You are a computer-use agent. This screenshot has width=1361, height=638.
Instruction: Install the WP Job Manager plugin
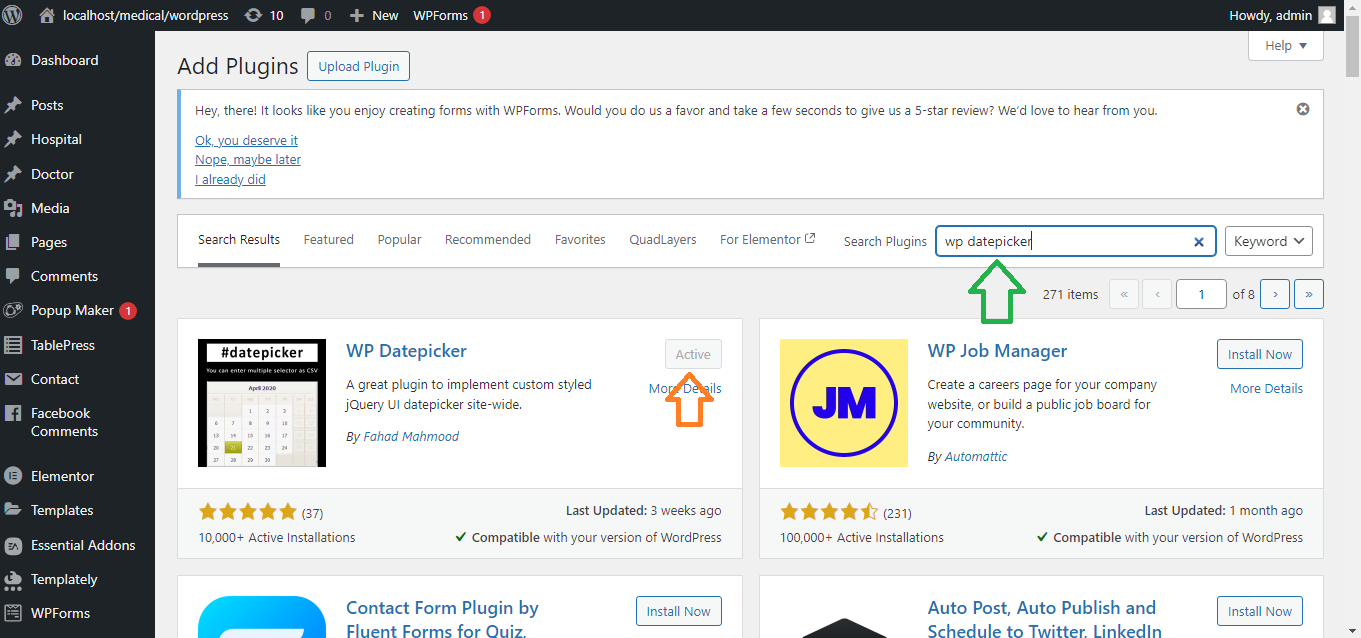tap(1259, 354)
